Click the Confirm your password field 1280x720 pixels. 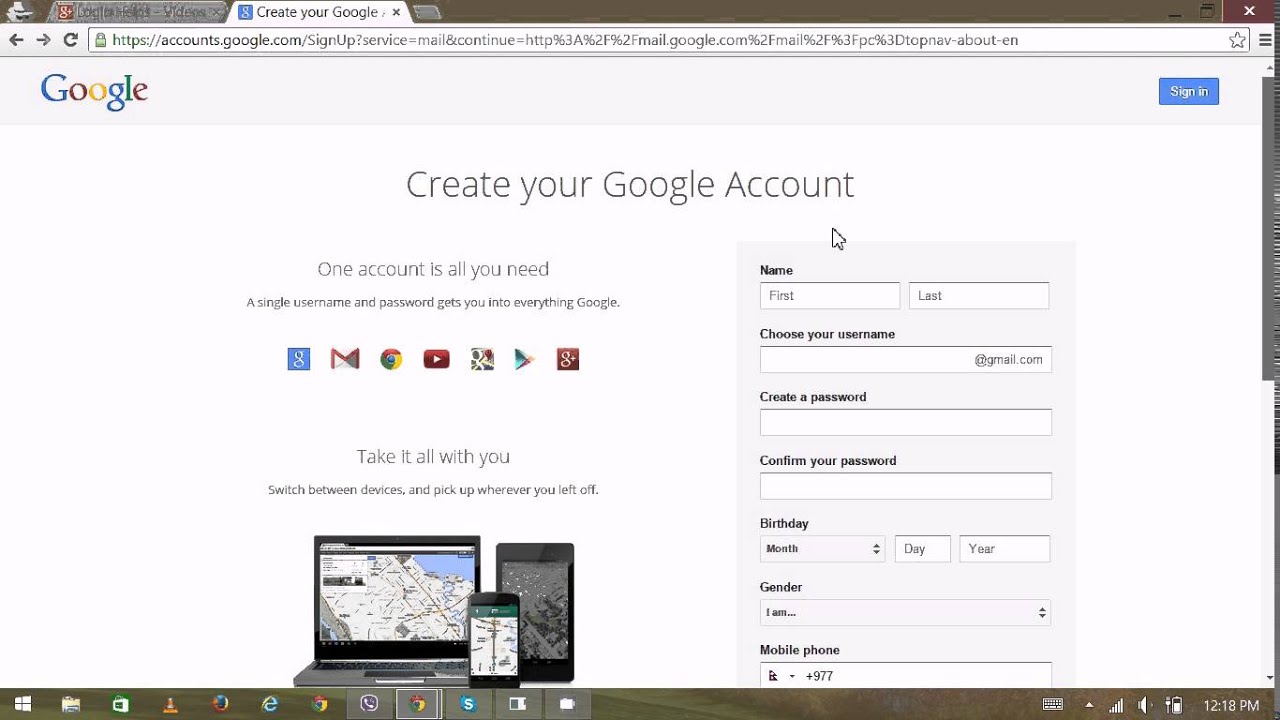click(905, 486)
